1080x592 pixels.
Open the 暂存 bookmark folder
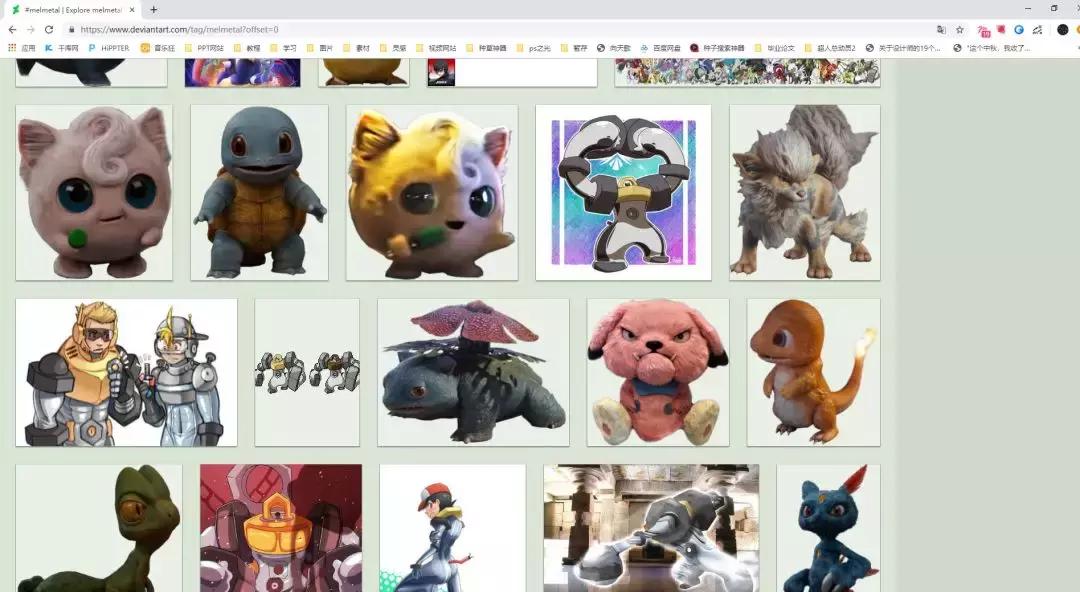574,48
